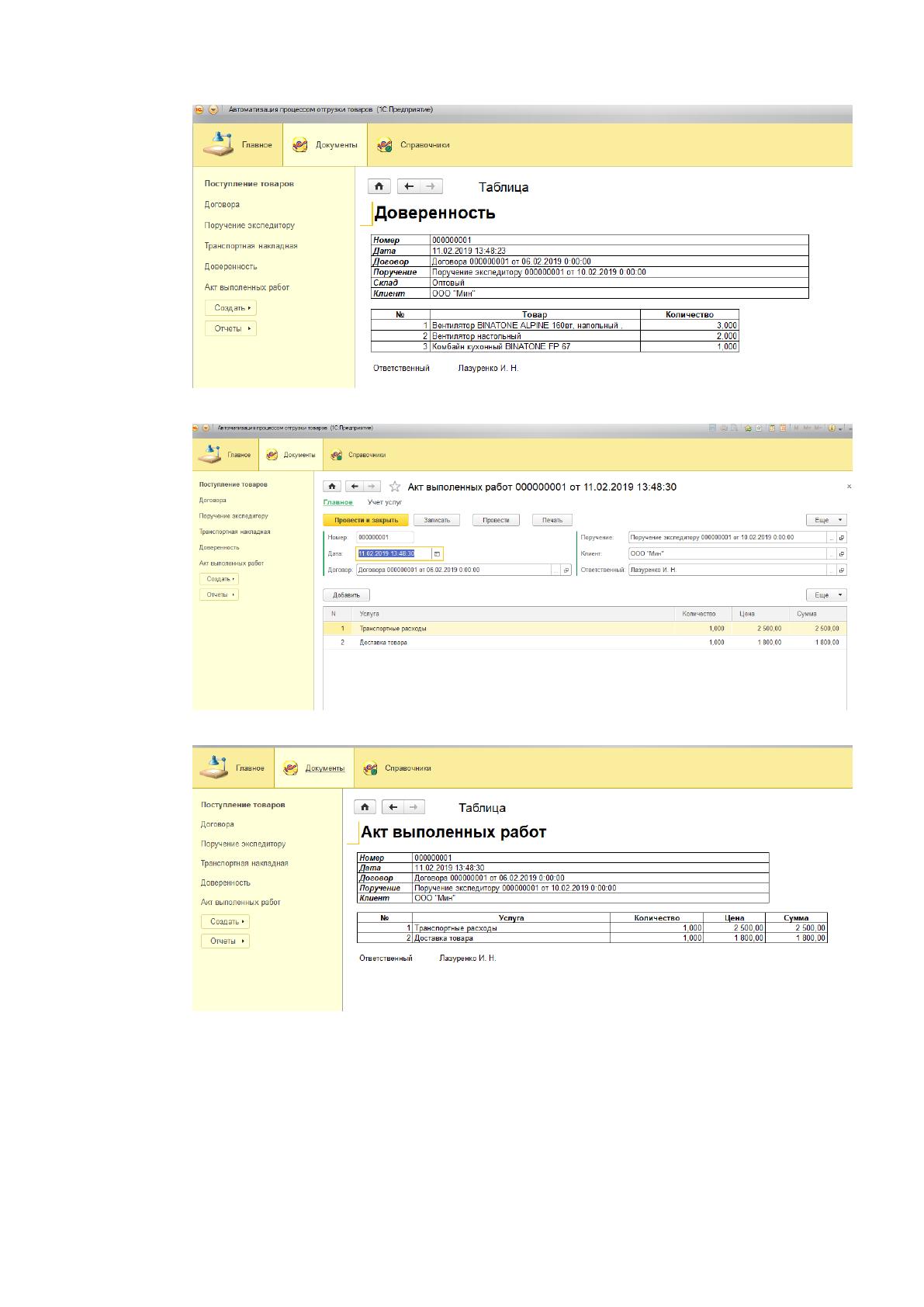Viewport: 924px width, 1307px height.
Task: Click the Печать button
Action: tap(552, 520)
